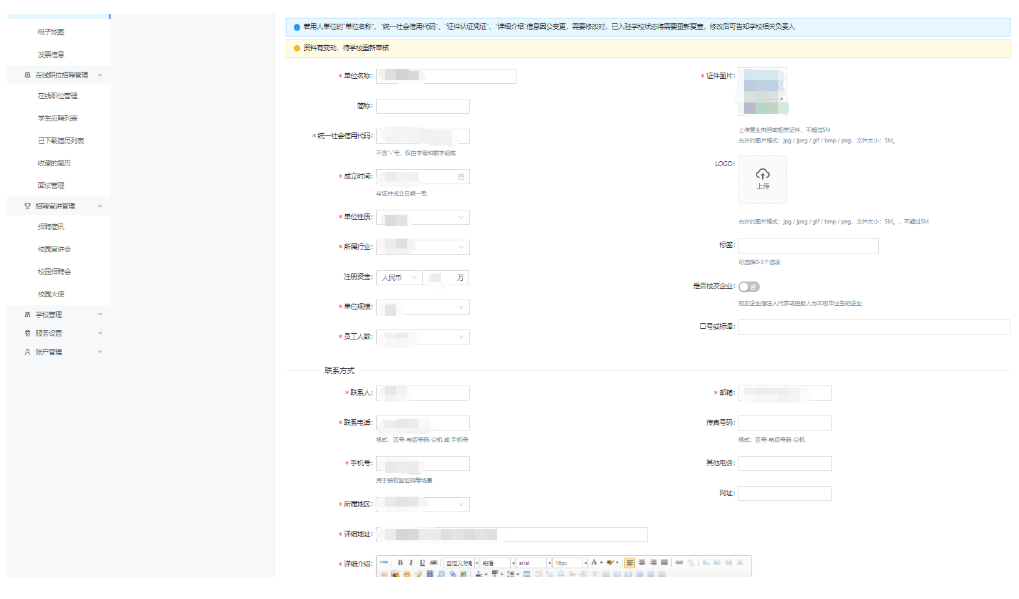Viewport: 1019px width, 599px height.
Task: Click the Italic button in the editor toolbar
Action: [x=411, y=563]
